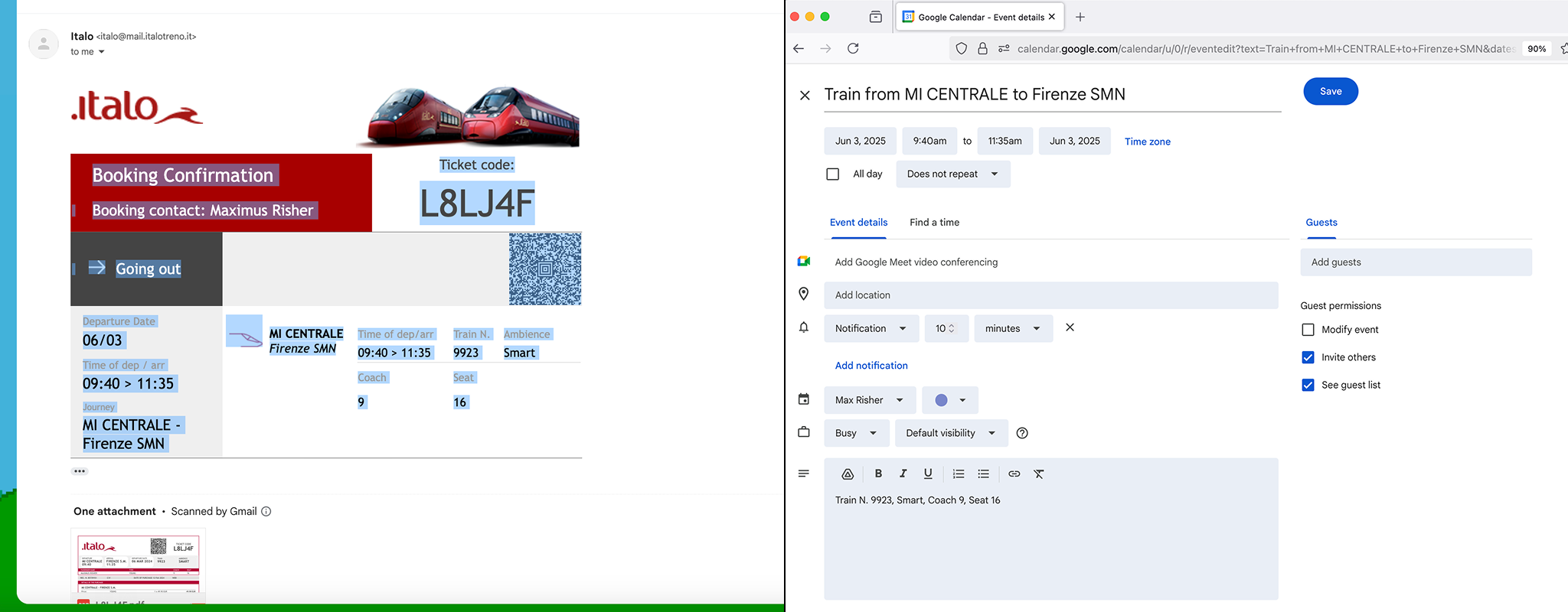
Task: Click the padlock site info icon
Action: tap(982, 48)
